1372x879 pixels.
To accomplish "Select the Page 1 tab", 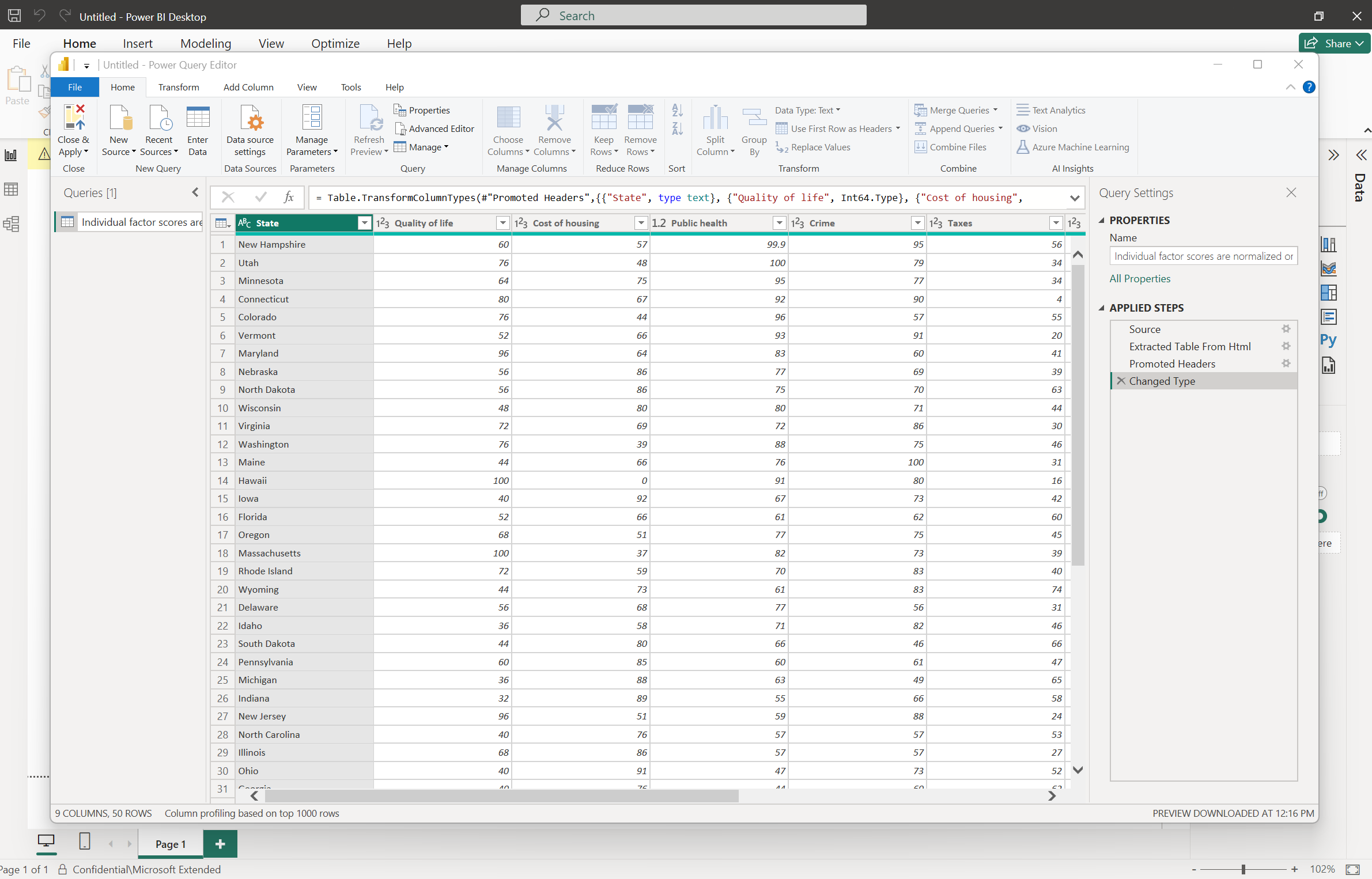I will 170,844.
